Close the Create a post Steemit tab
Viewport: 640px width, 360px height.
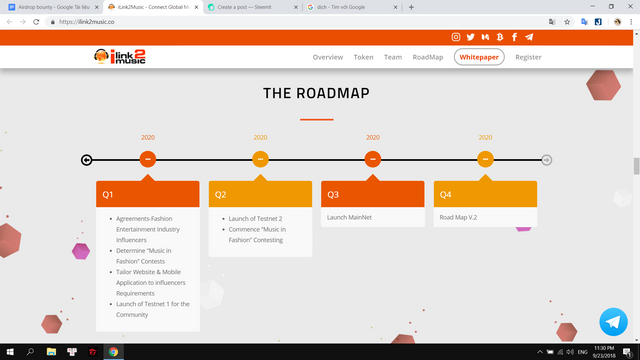[x=296, y=7]
